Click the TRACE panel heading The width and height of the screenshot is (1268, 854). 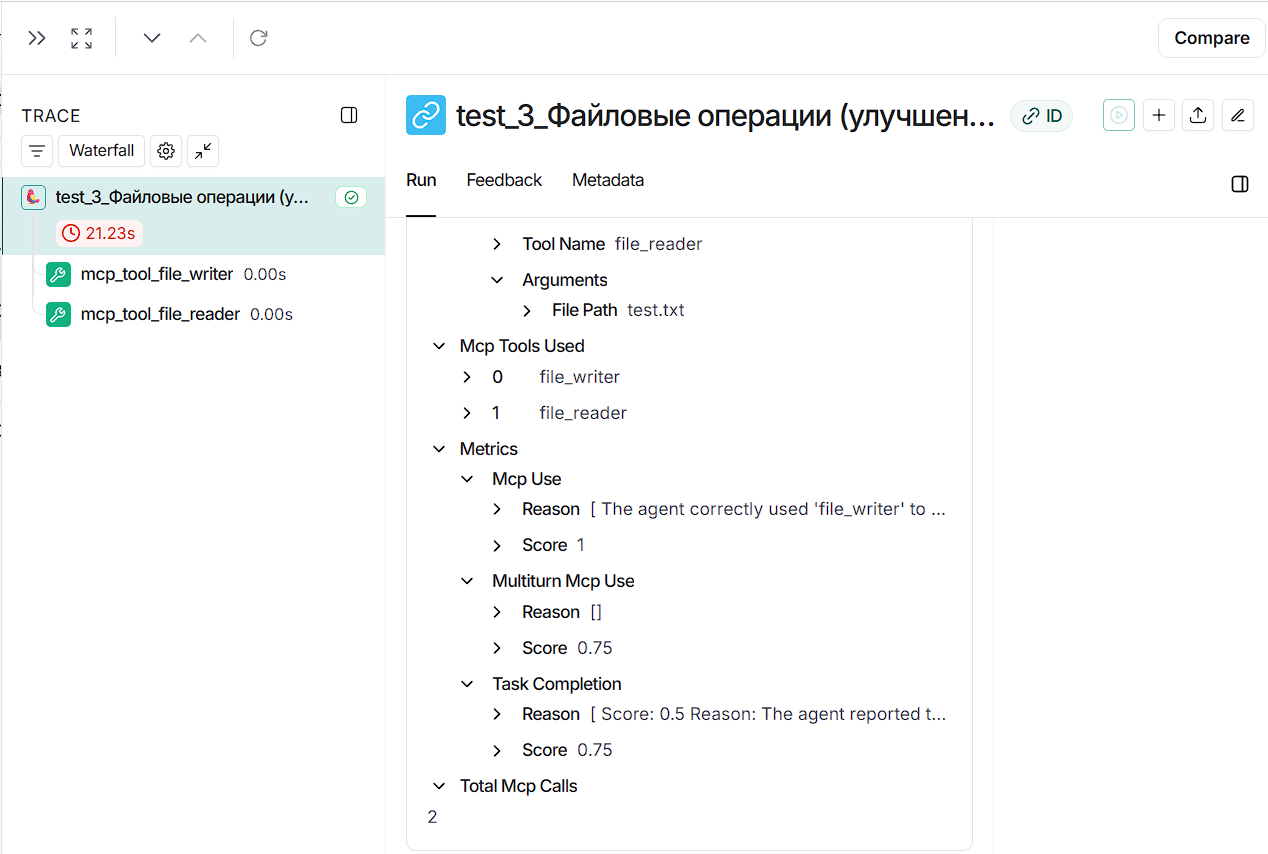pos(51,116)
